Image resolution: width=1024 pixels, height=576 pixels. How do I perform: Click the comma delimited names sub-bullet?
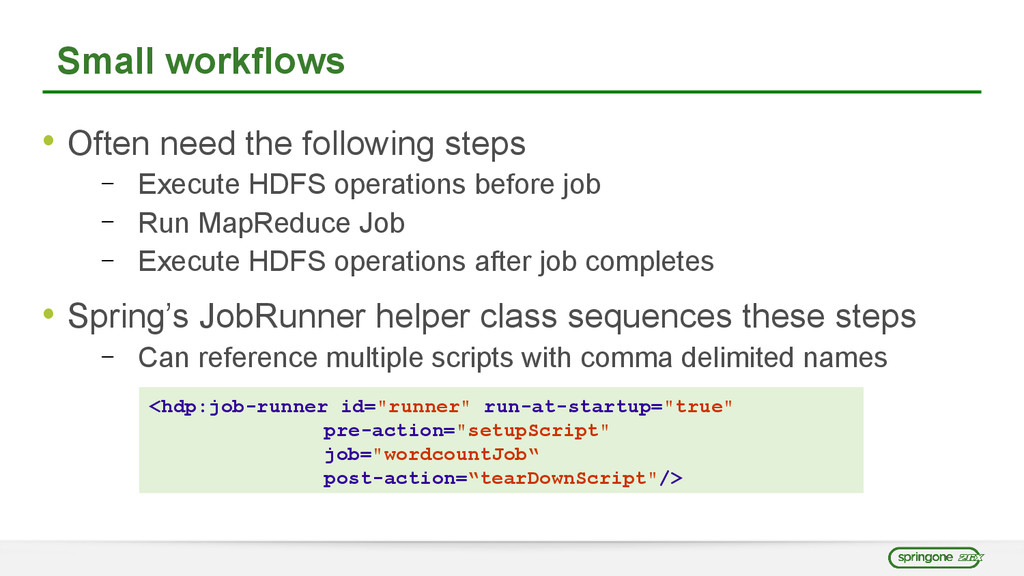click(513, 357)
